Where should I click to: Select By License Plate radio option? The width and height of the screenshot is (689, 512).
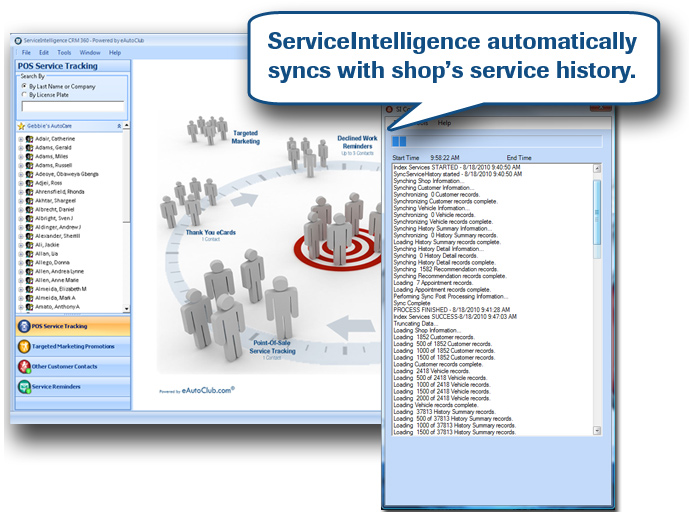(24, 94)
